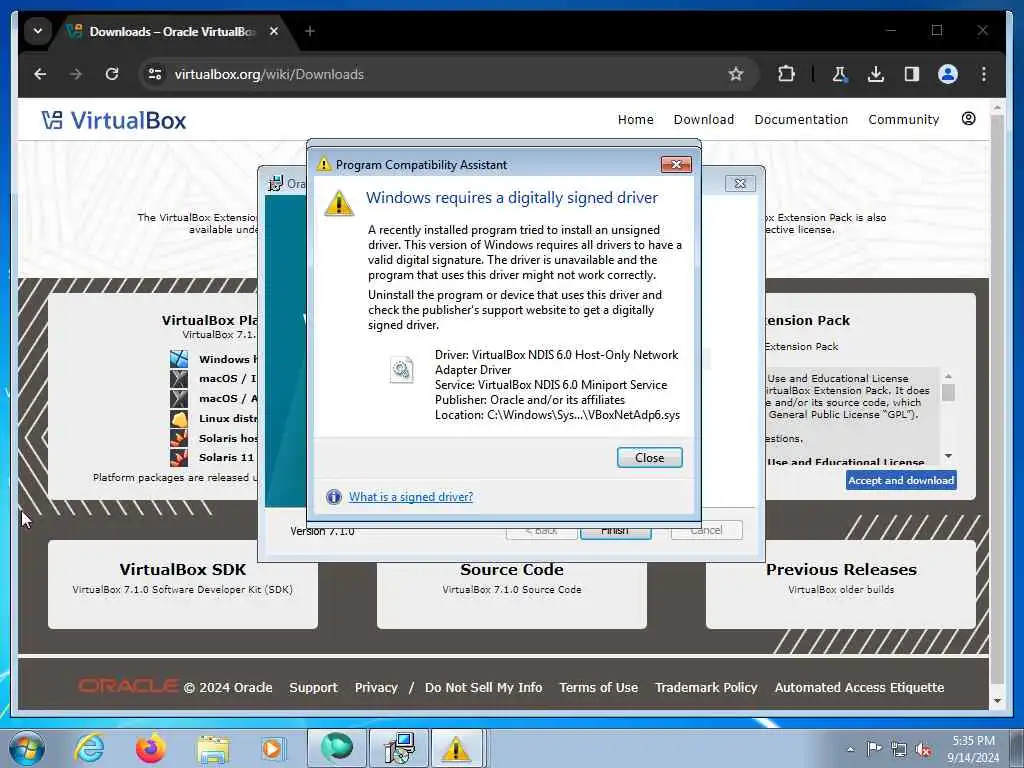Open Automated Access Etiquette footer link
Viewport: 1024px width, 768px height.
click(x=859, y=688)
